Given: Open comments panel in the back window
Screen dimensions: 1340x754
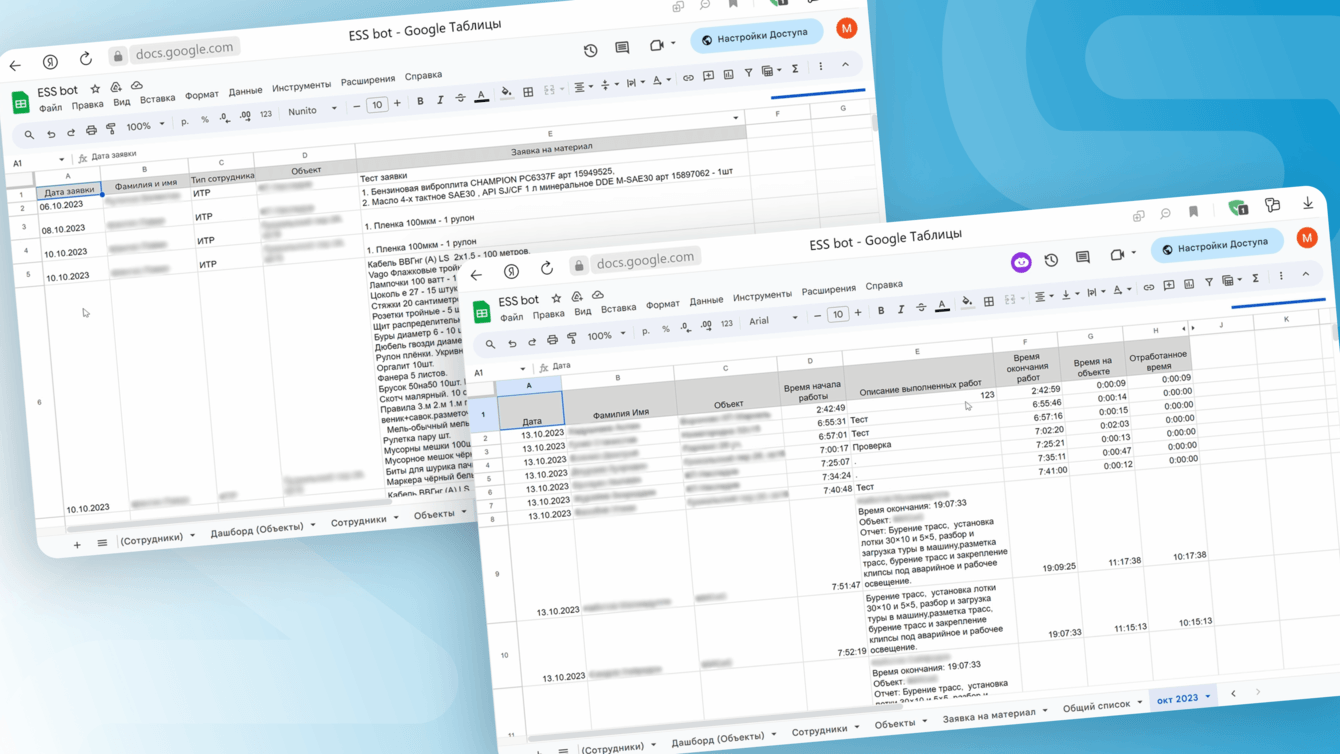Looking at the screenshot, I should (622, 48).
